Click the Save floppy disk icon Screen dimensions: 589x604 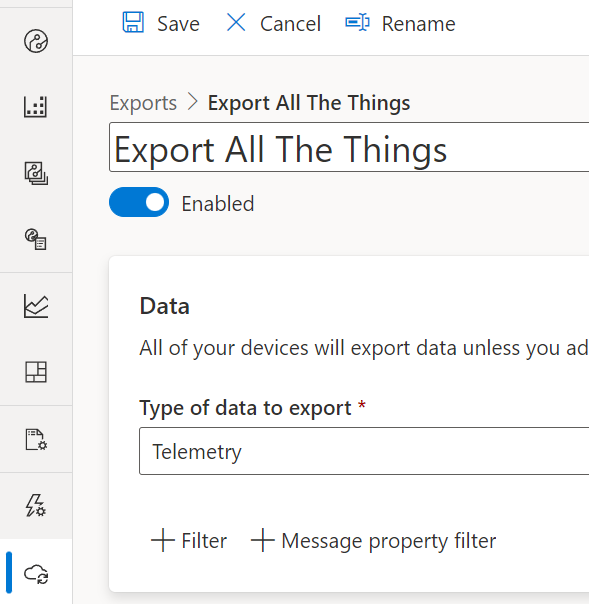coord(133,22)
